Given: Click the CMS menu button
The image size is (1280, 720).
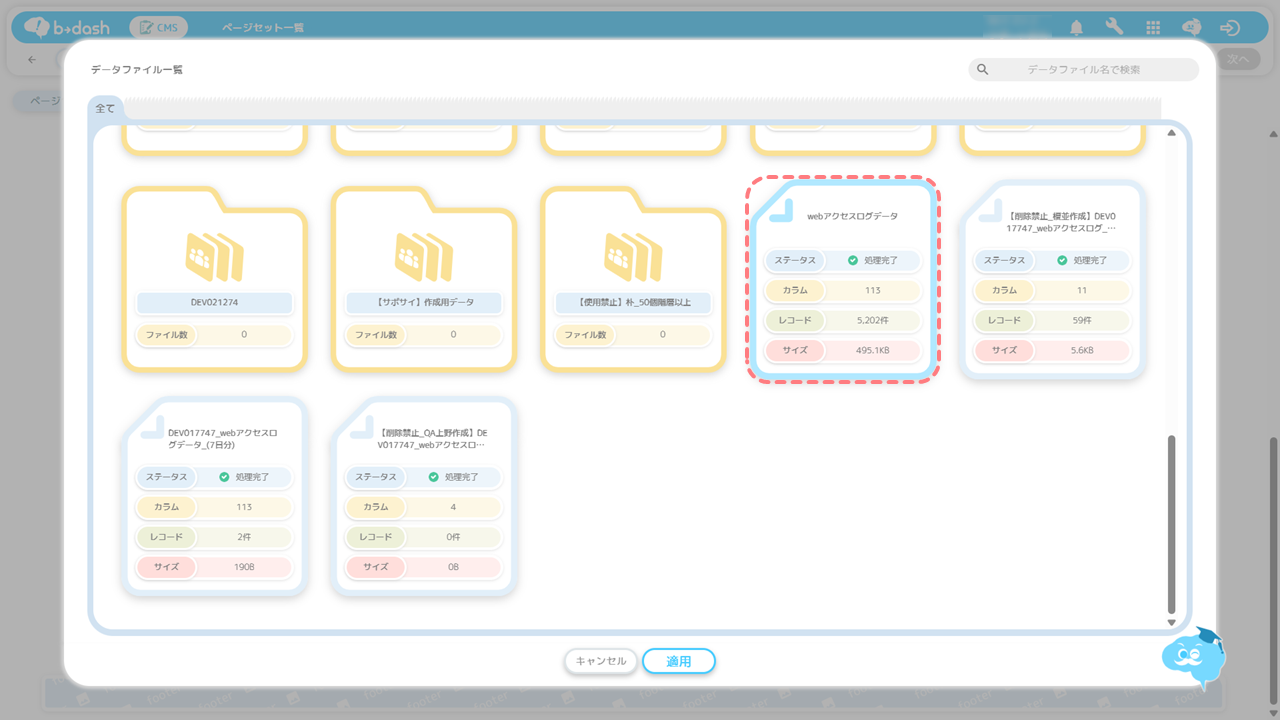Looking at the screenshot, I should (x=158, y=28).
